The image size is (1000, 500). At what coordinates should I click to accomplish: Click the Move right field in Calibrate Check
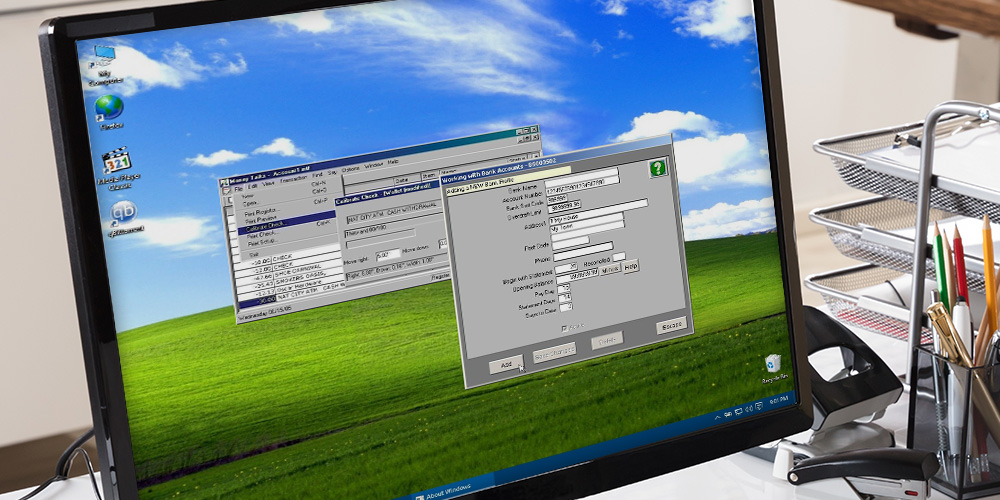tap(388, 255)
